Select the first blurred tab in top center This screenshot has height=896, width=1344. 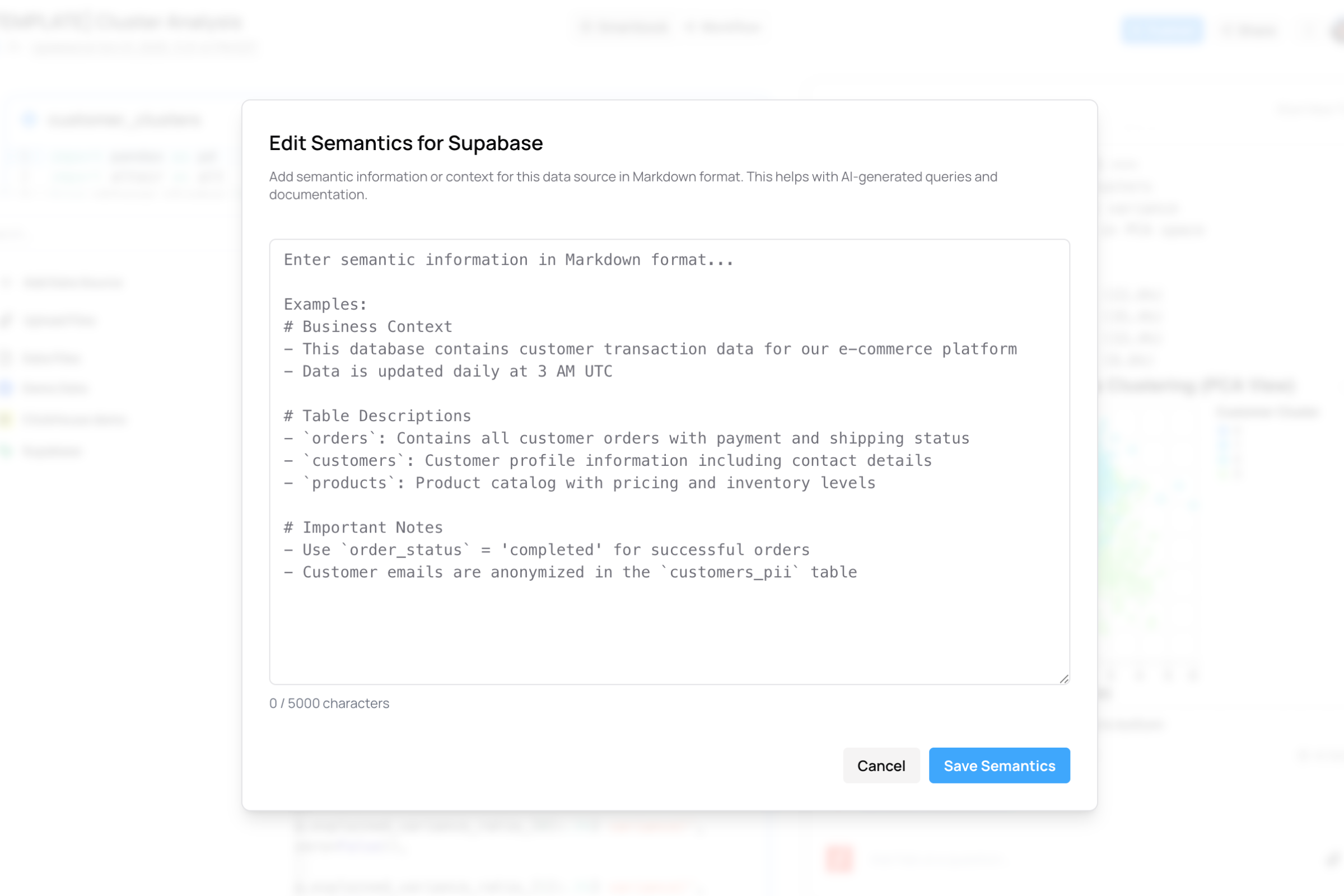coord(624,27)
